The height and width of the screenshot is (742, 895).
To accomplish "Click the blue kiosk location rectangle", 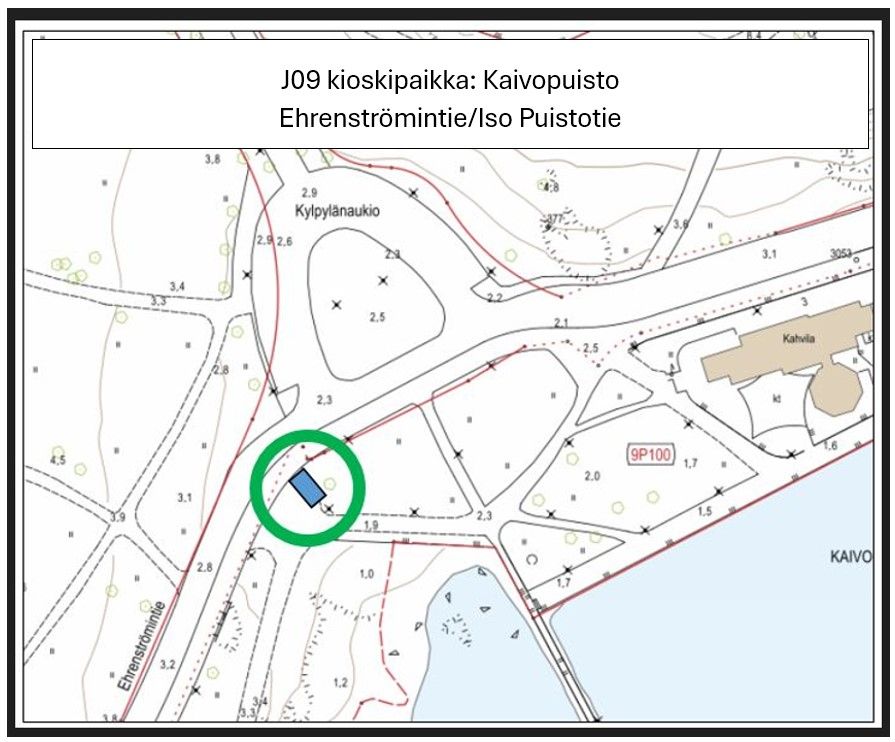I will pyautogui.click(x=307, y=489).
